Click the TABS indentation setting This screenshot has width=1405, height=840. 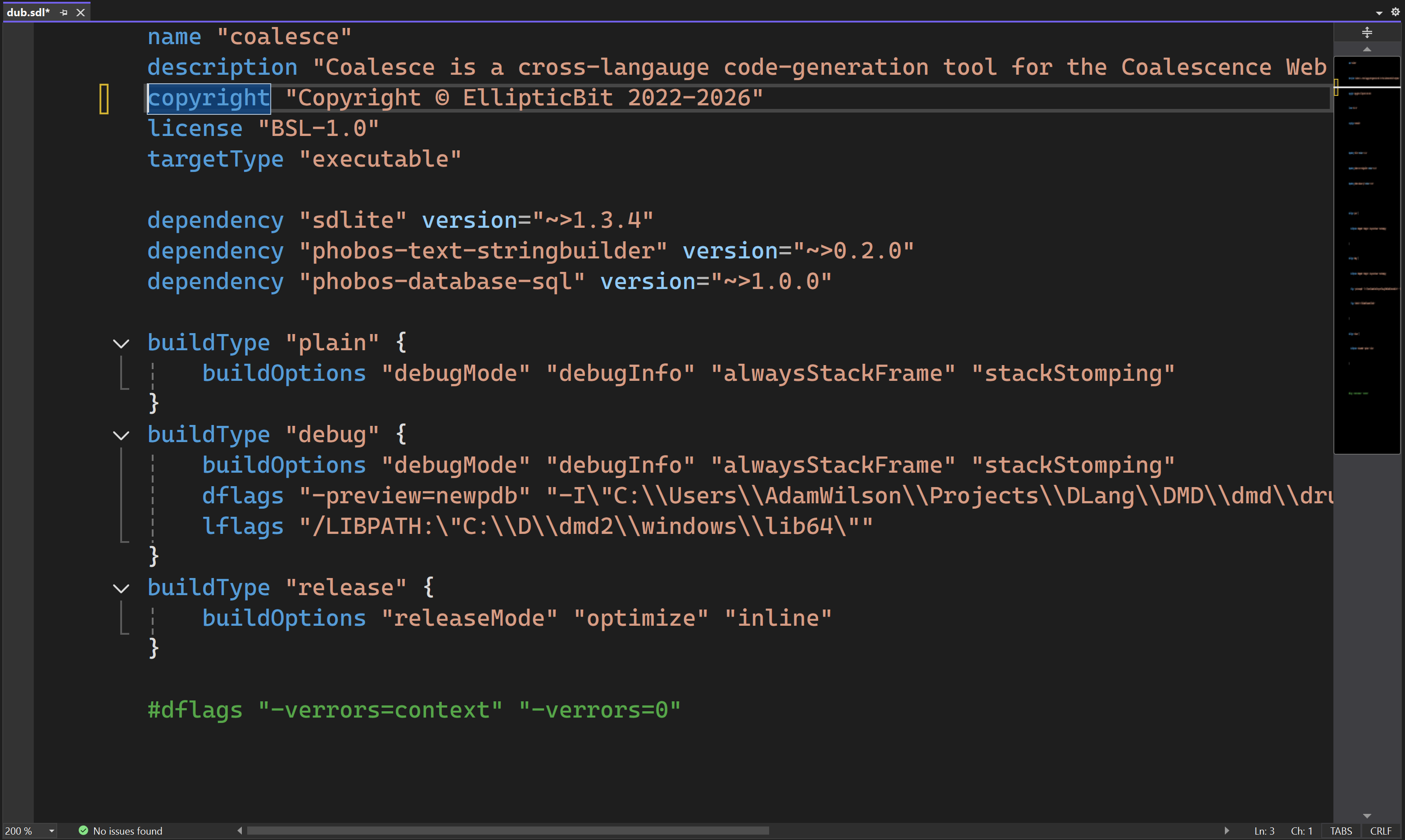(1341, 831)
